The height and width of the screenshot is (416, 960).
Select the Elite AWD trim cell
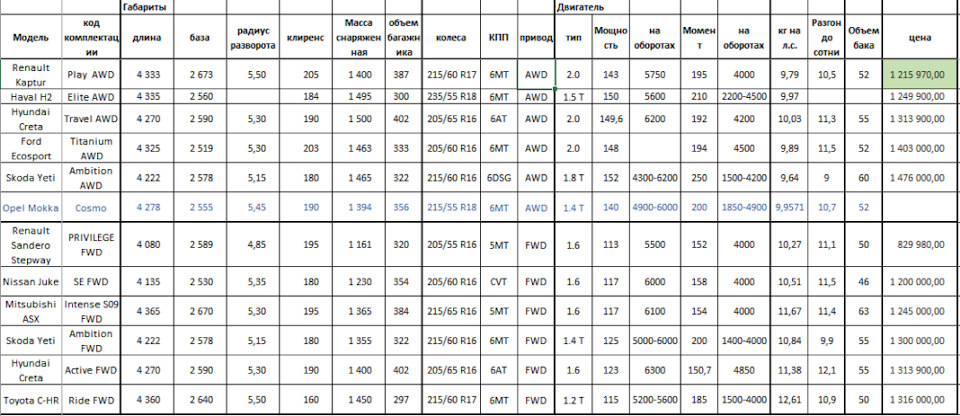[x=91, y=96]
